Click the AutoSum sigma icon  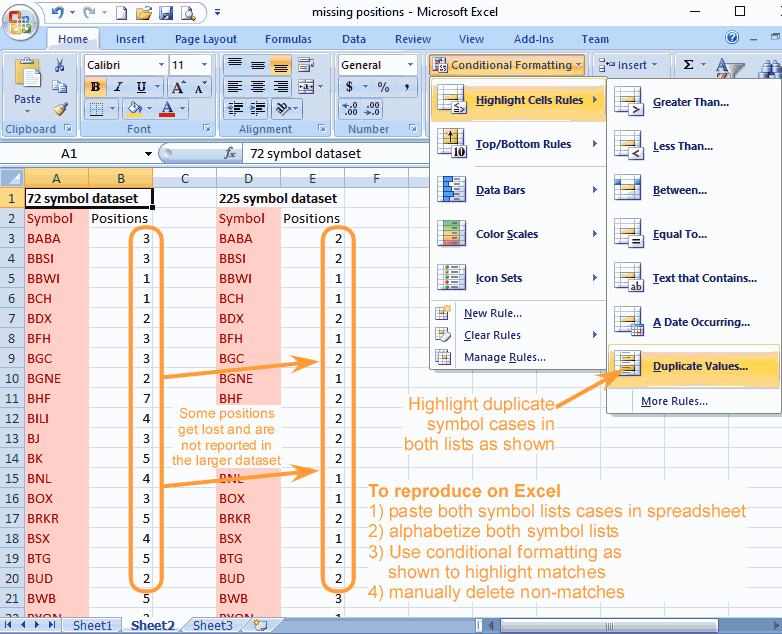(x=688, y=65)
